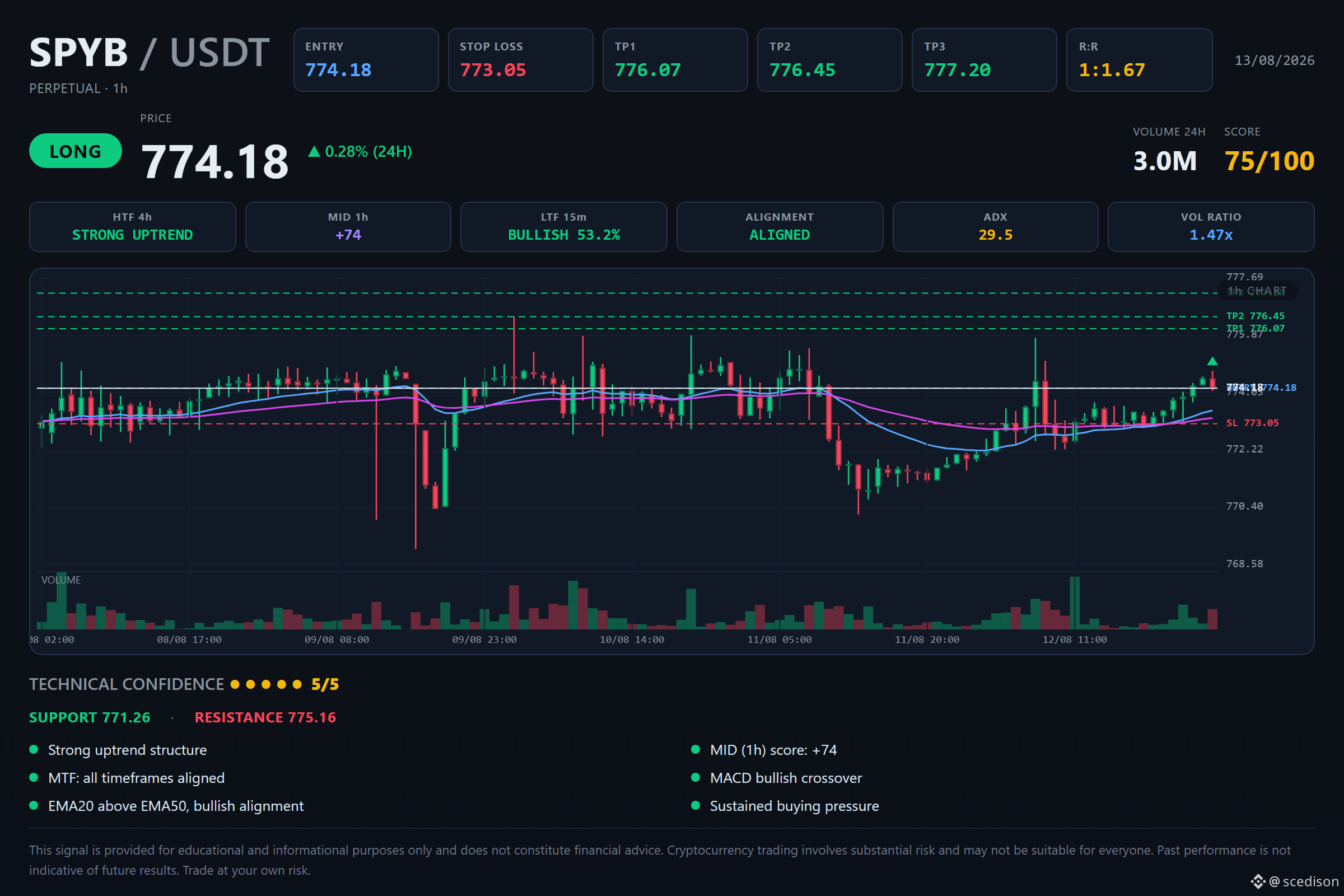Click the VOLUME 24H value 3.0M

(1165, 161)
